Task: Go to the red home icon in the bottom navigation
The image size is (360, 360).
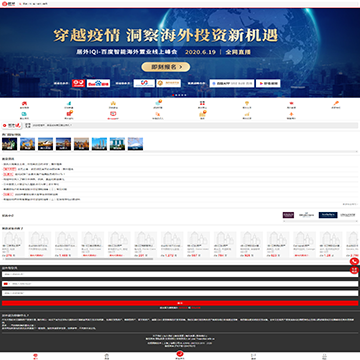Action: [x=36, y=356]
